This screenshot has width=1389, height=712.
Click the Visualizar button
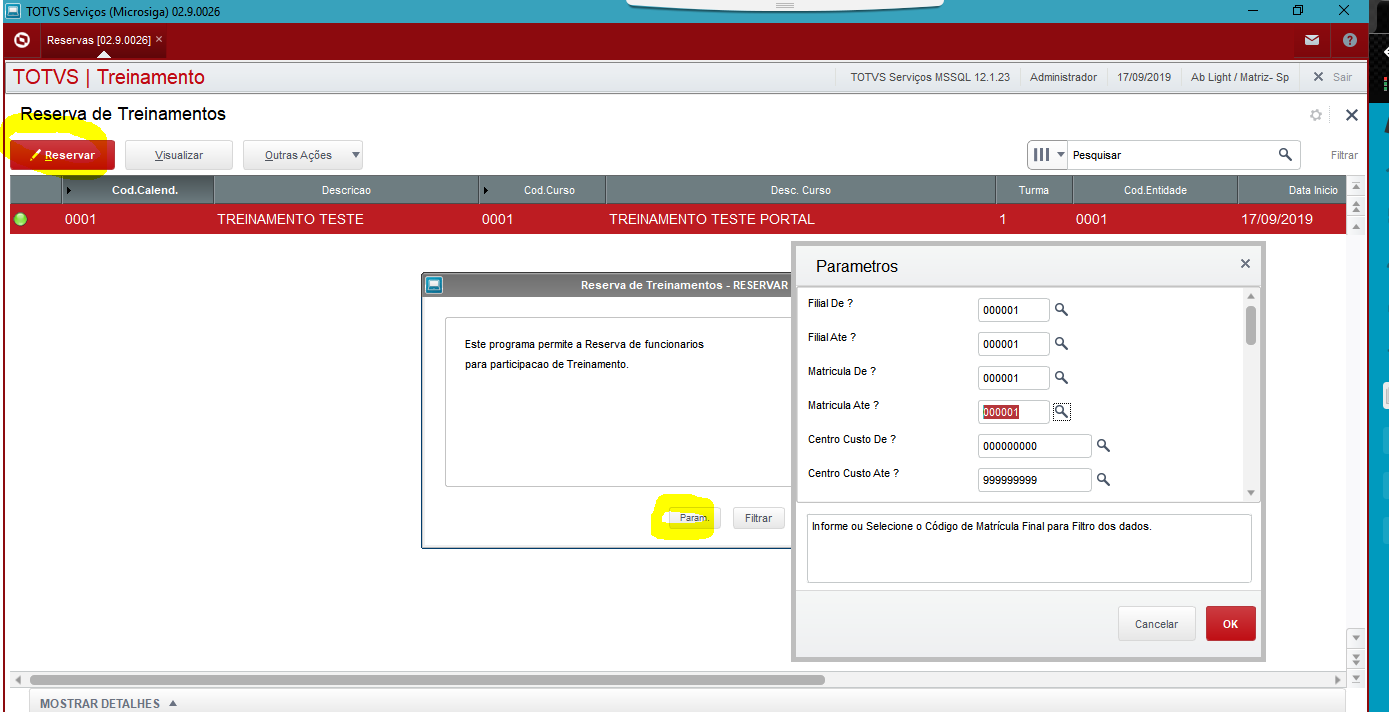point(179,155)
